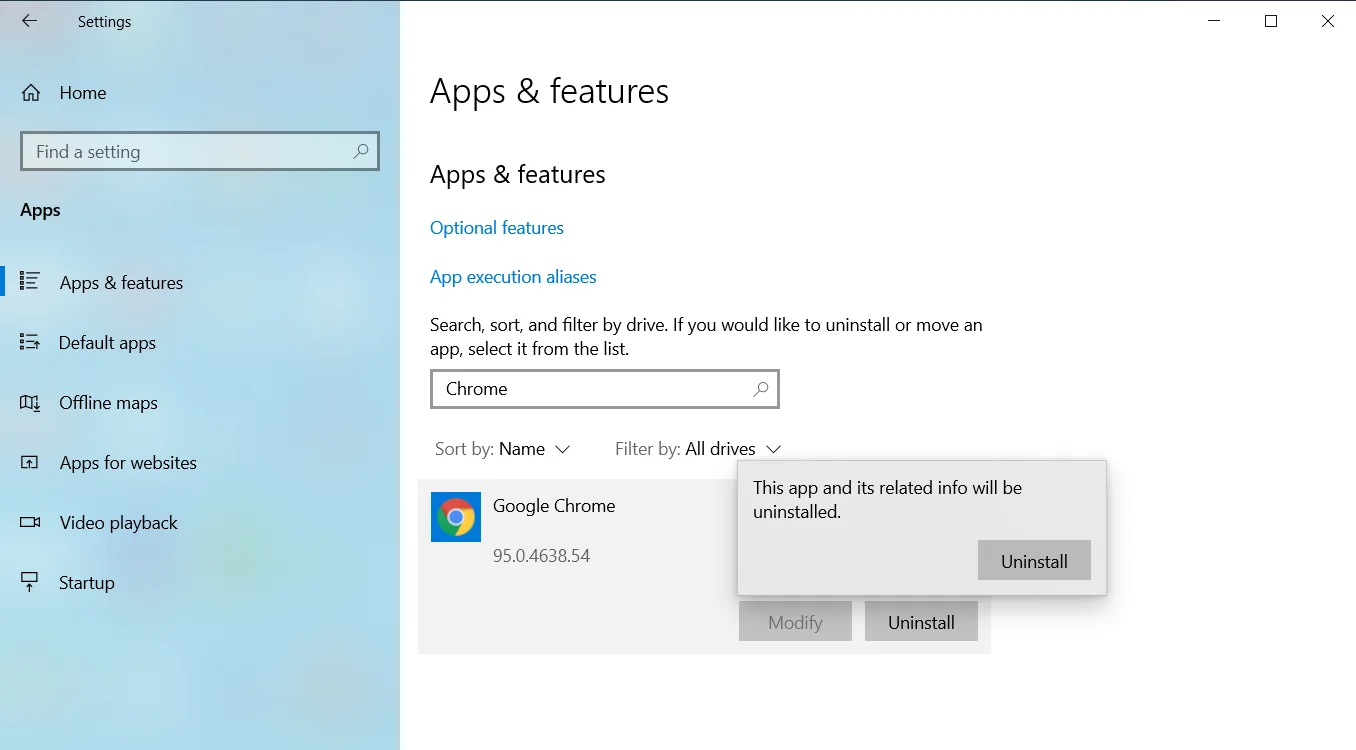Focus the Find a setting field
The height and width of the screenshot is (750, 1356).
(200, 151)
